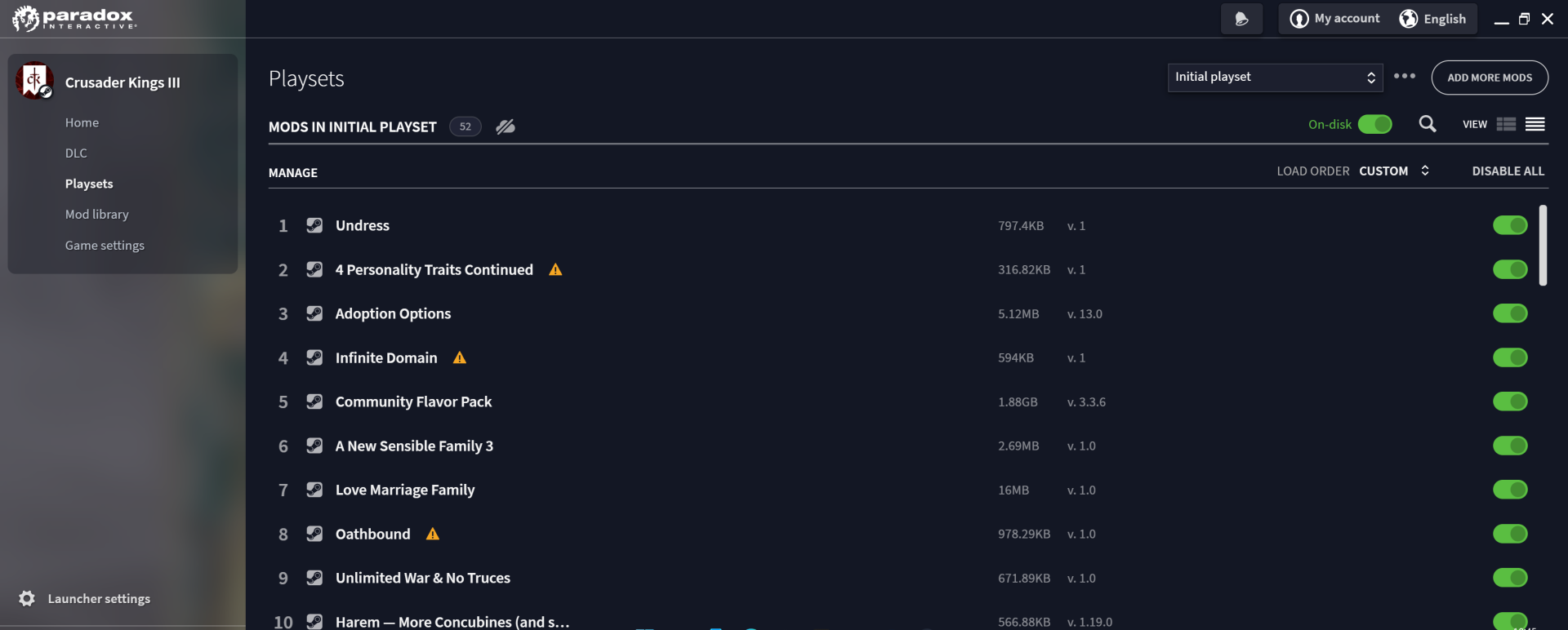The image size is (1568, 630).
Task: Click the My account profile icon
Action: 1298,19
